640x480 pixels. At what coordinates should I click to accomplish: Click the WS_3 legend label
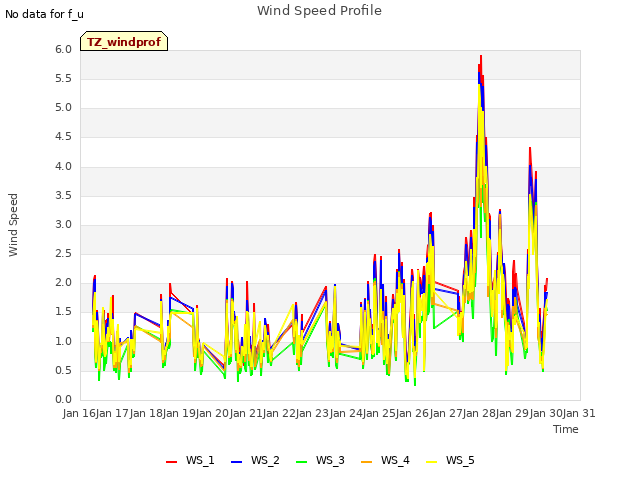pyautogui.click(x=330, y=460)
